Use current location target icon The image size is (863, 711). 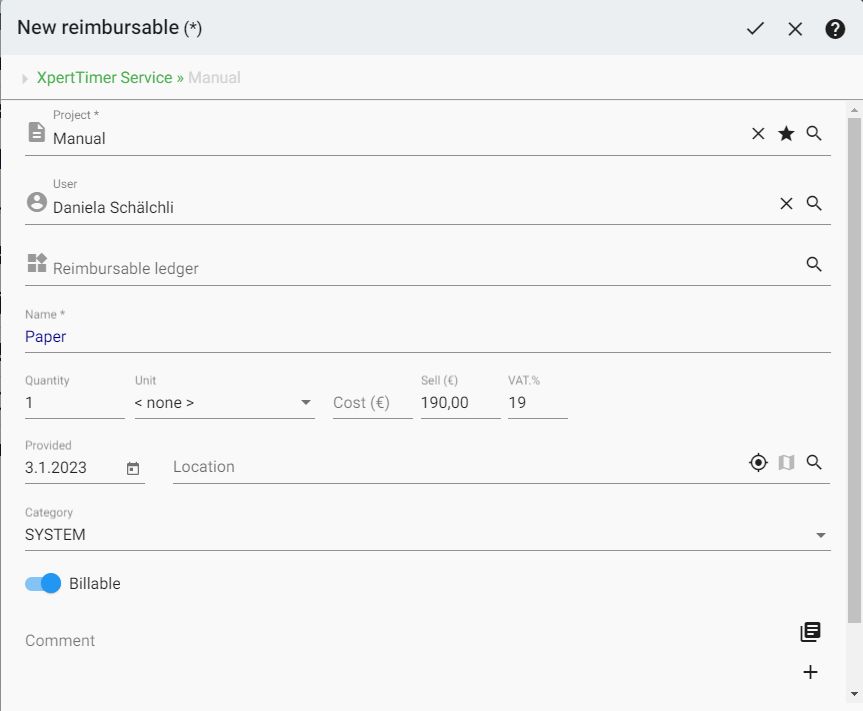click(758, 462)
